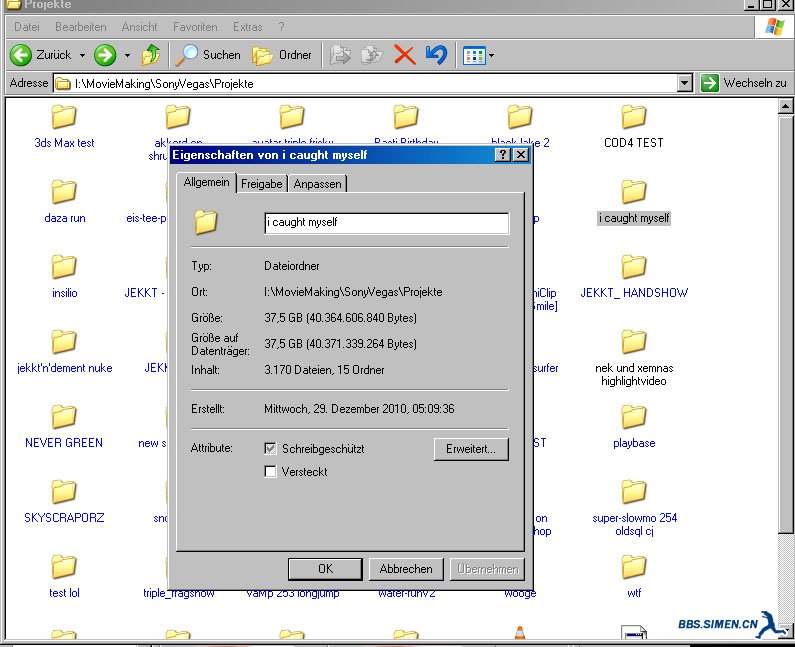Enable the Versteckt checkbox
The image size is (795, 647).
coord(270,472)
